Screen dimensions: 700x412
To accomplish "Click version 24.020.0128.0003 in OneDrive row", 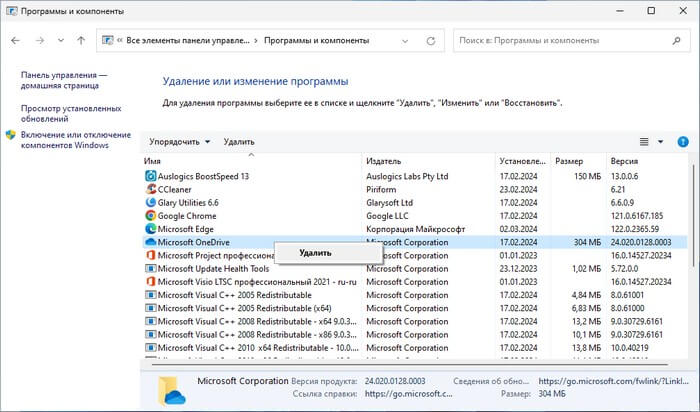I will (641, 242).
